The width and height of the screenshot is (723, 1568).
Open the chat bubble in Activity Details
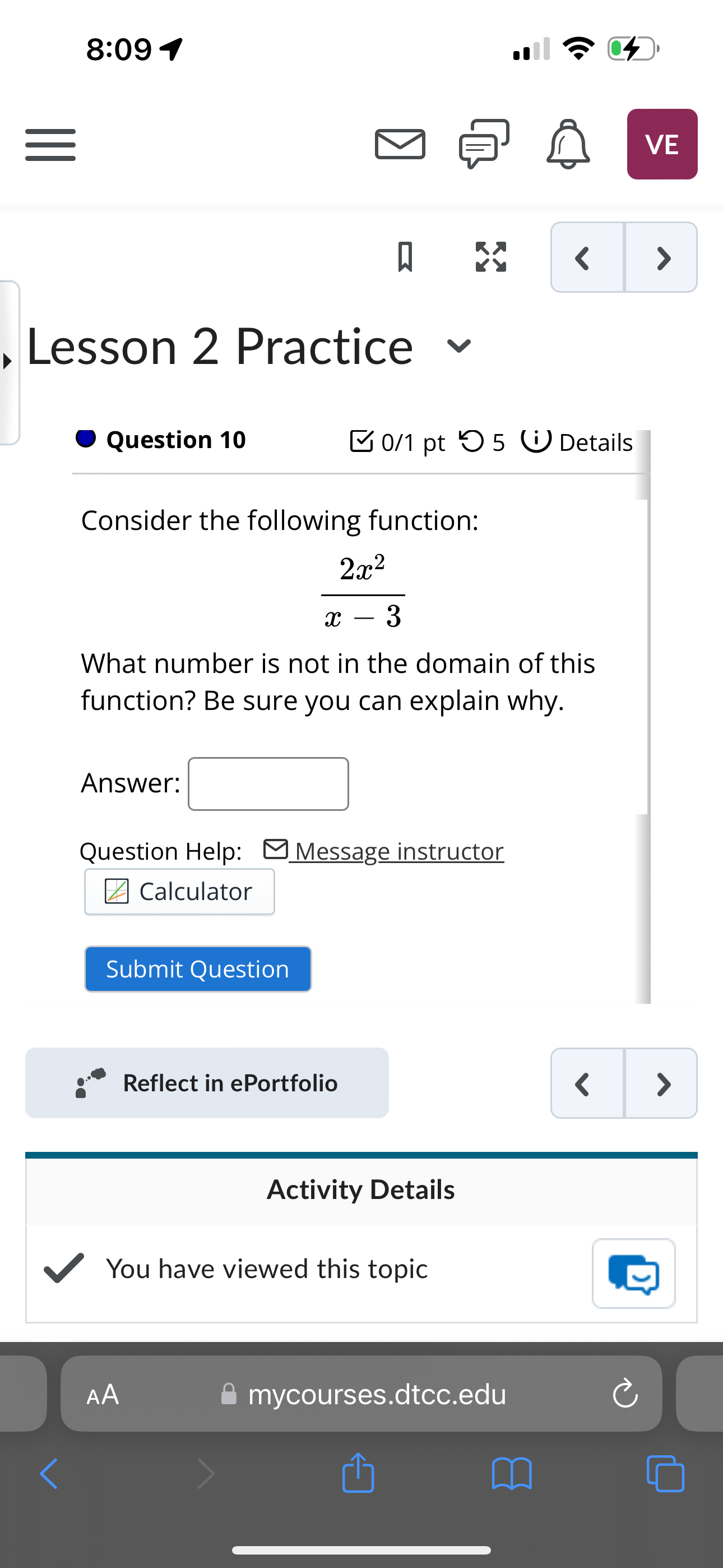coord(633,1274)
